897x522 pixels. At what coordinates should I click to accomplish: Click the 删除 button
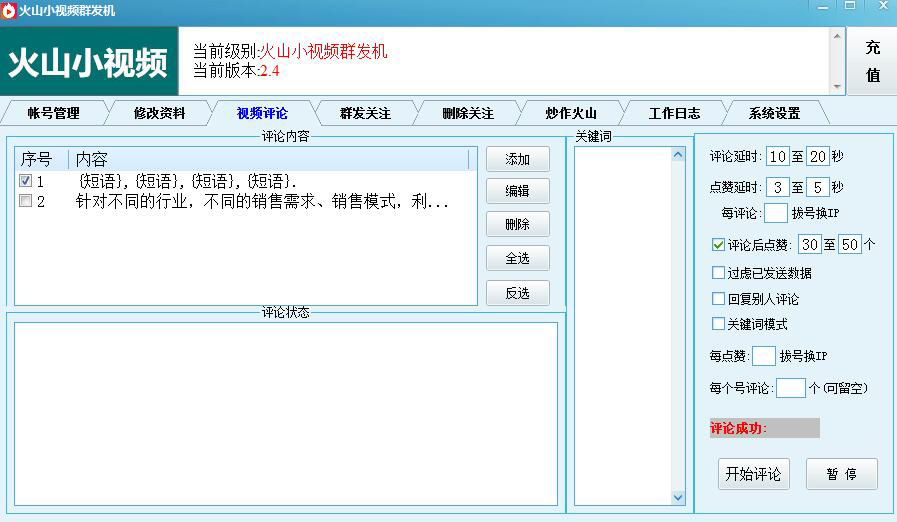pyautogui.click(x=518, y=224)
